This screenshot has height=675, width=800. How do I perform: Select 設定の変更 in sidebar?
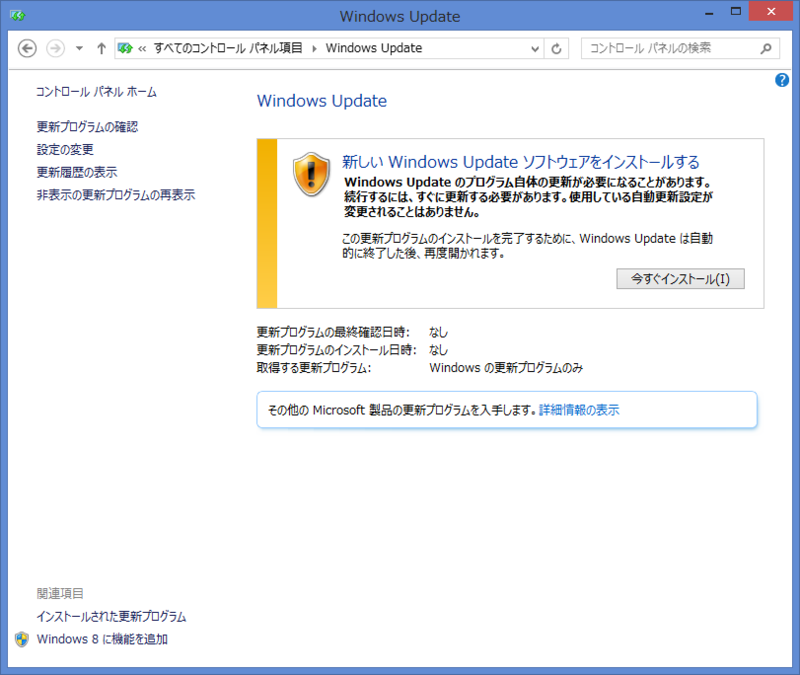pyautogui.click(x=64, y=149)
